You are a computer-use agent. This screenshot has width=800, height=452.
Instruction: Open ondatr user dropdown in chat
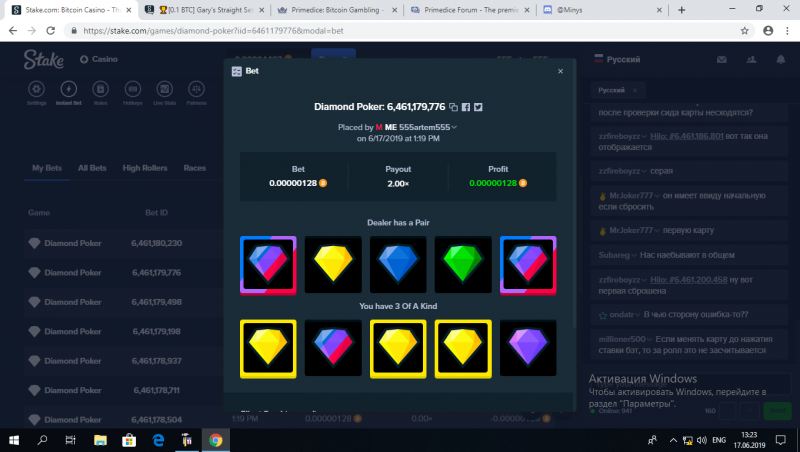point(624,315)
